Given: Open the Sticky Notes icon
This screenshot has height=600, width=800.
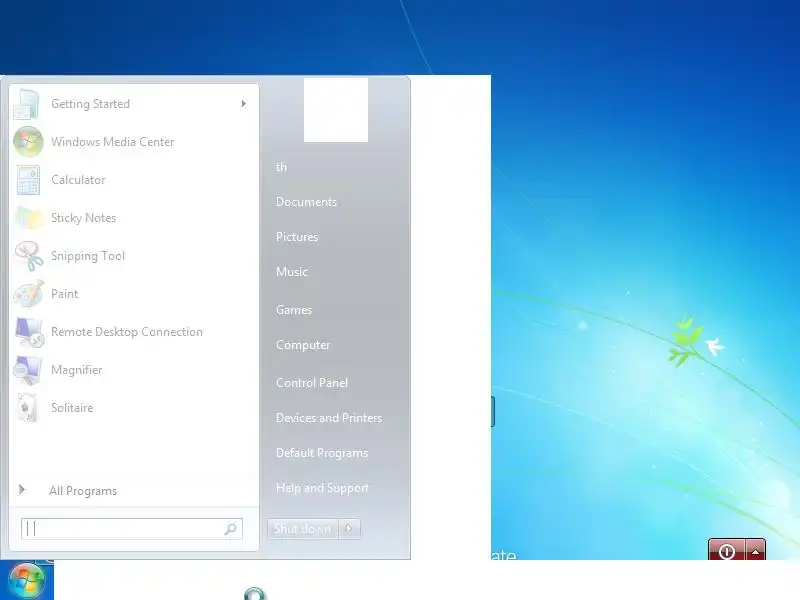Looking at the screenshot, I should (x=29, y=218).
